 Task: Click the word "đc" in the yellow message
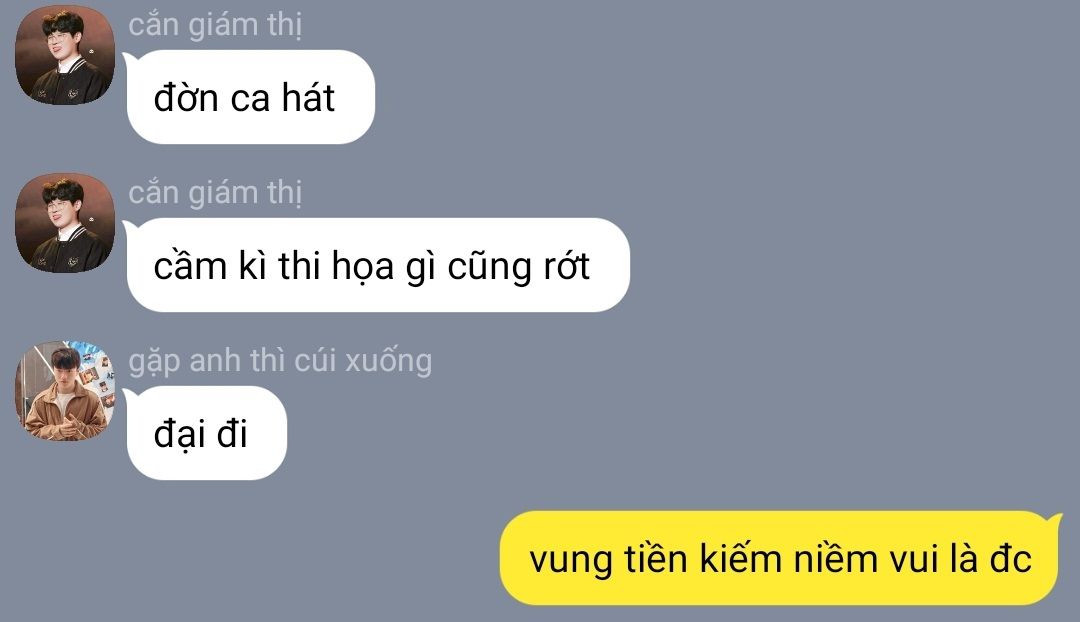(1010, 559)
